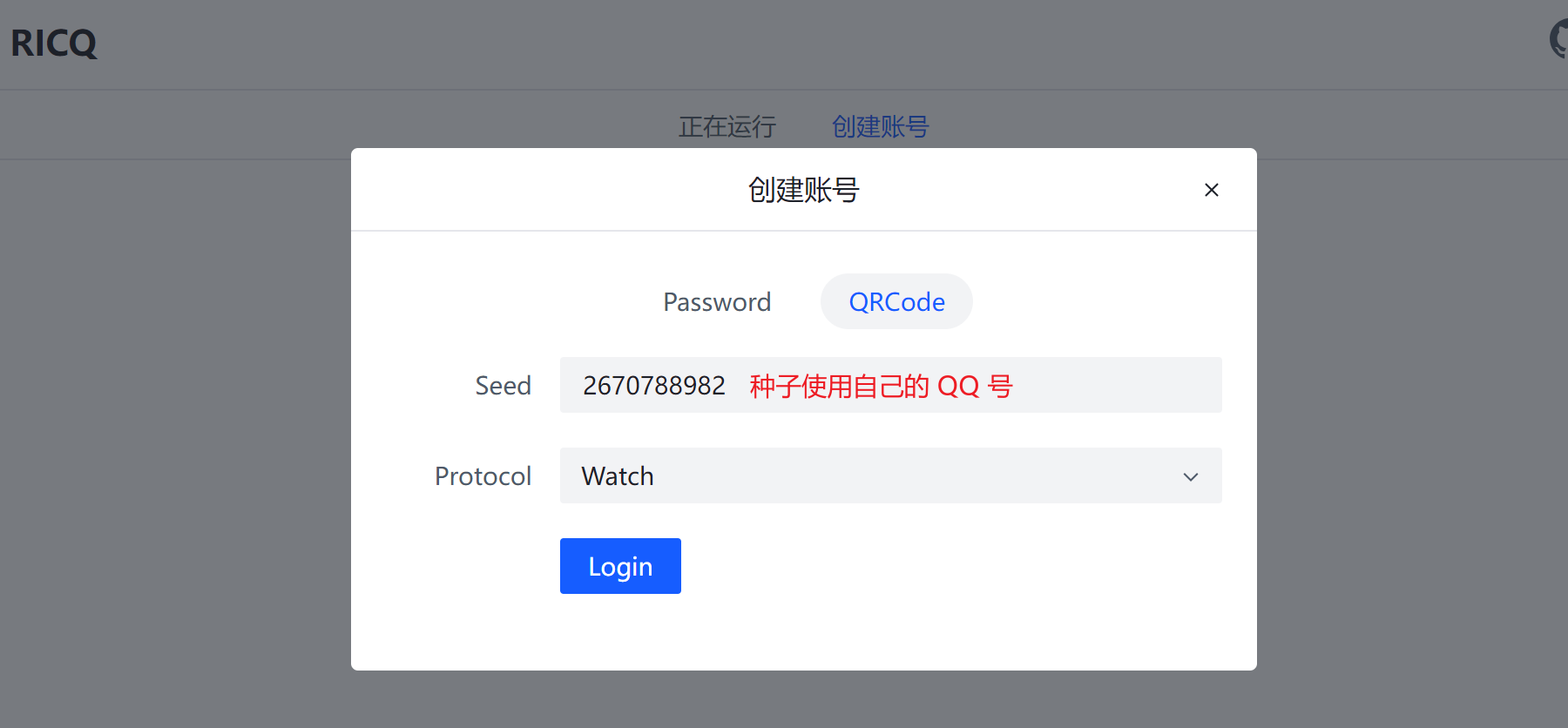Click the Seed field label
The height and width of the screenshot is (728, 1568).
503,386
